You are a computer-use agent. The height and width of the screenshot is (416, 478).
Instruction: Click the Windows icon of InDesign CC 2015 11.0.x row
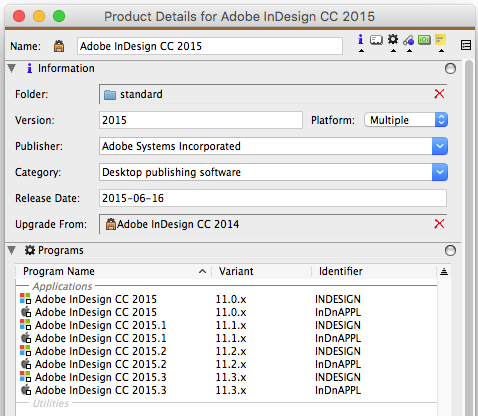[25, 299]
